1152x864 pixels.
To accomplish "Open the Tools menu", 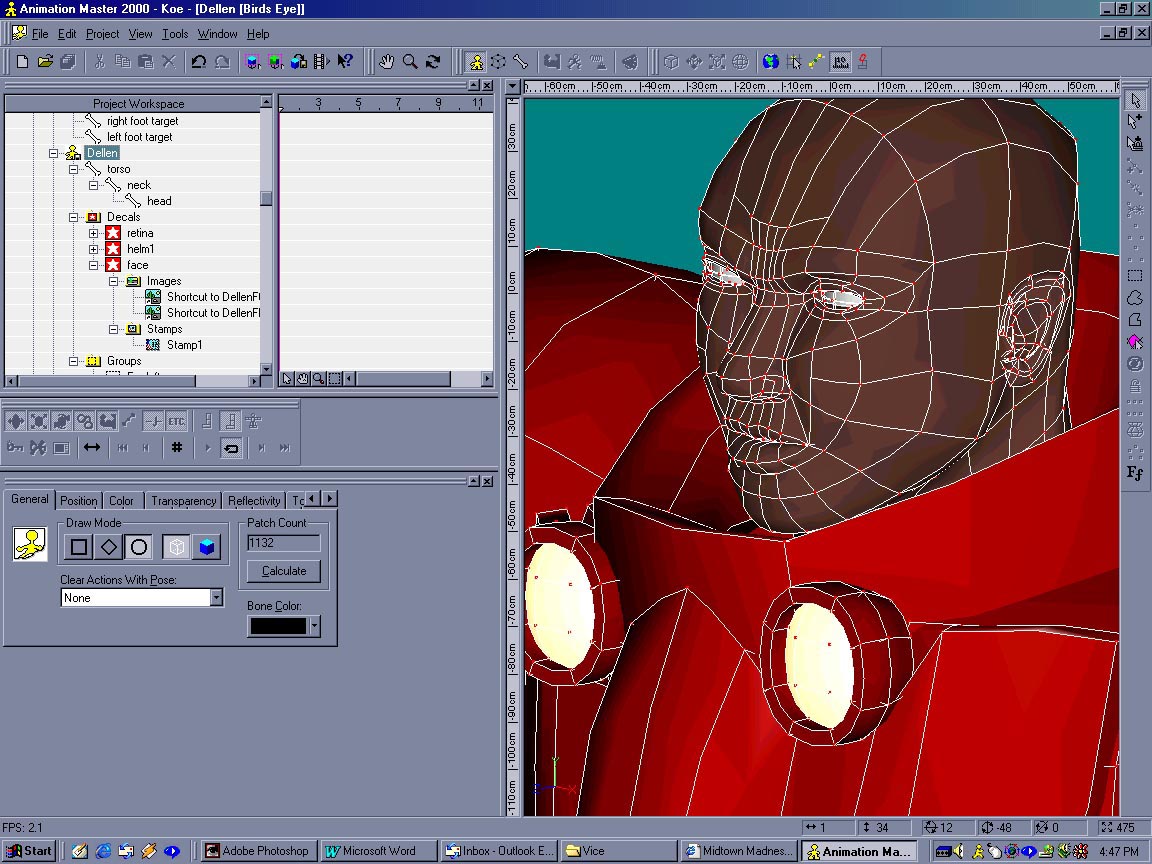I will click(175, 34).
